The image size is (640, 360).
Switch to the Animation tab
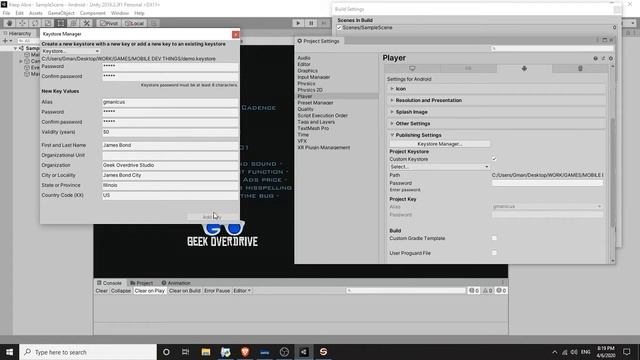tap(176, 283)
